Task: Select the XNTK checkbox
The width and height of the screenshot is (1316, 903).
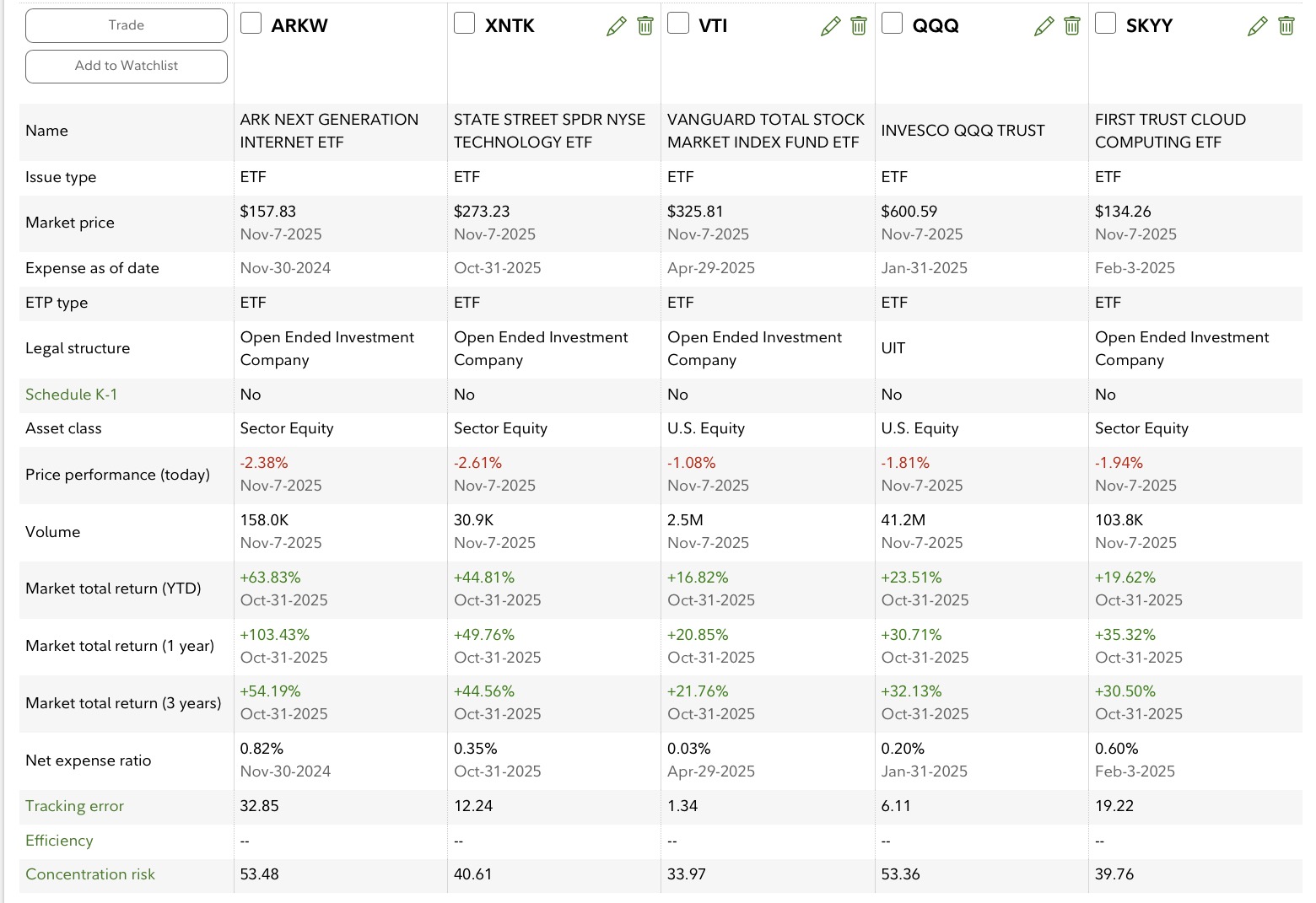Action: [464, 24]
